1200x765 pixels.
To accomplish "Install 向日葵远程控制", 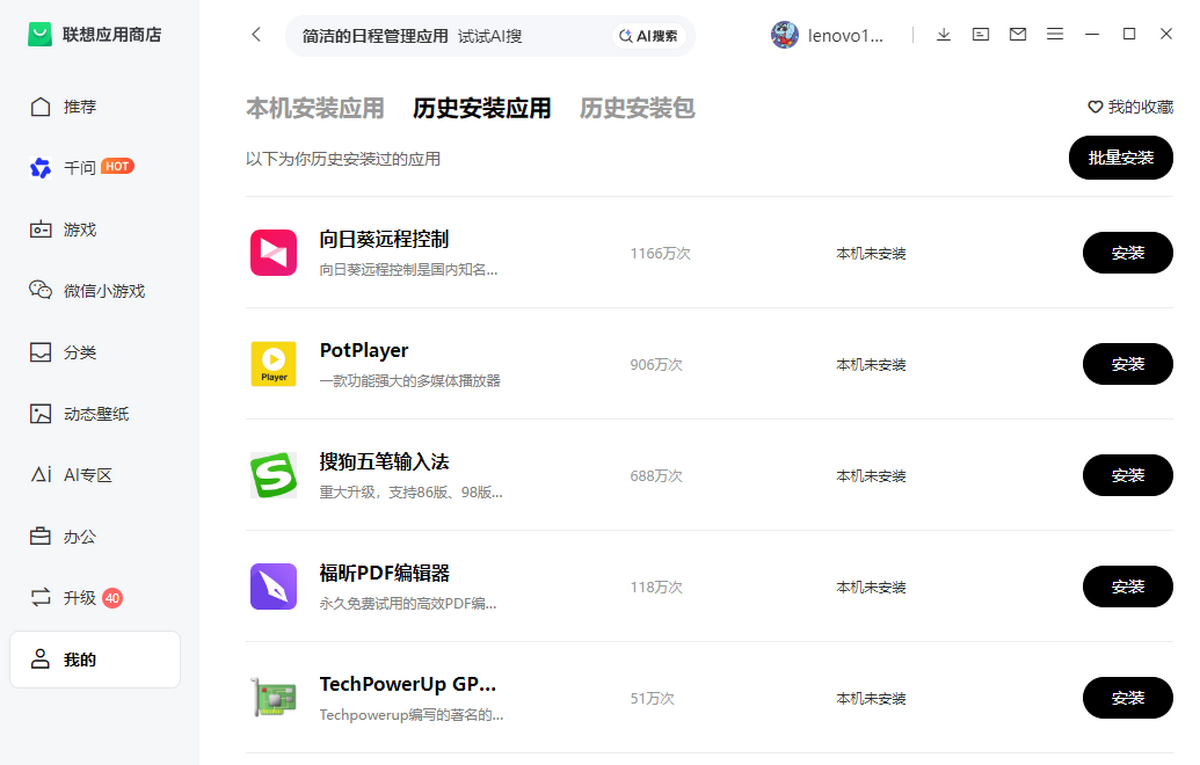I will coord(1128,253).
